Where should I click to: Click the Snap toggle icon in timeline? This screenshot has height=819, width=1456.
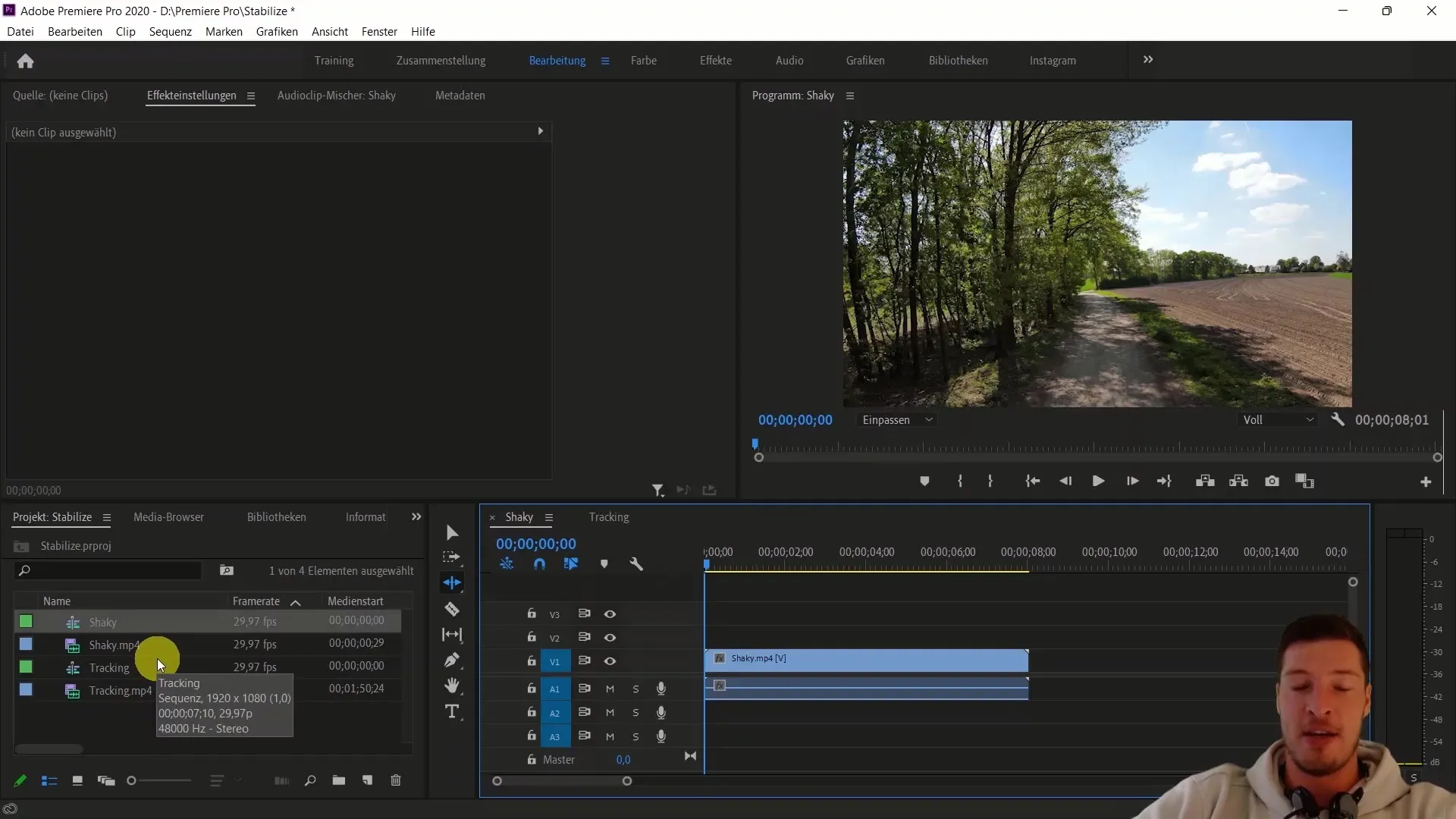point(540,564)
